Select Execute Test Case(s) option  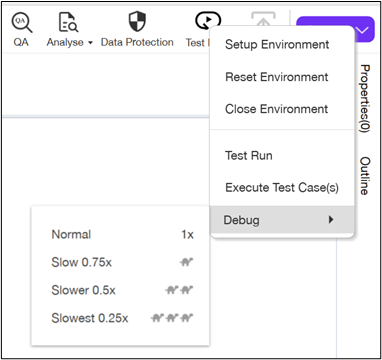tap(282, 188)
